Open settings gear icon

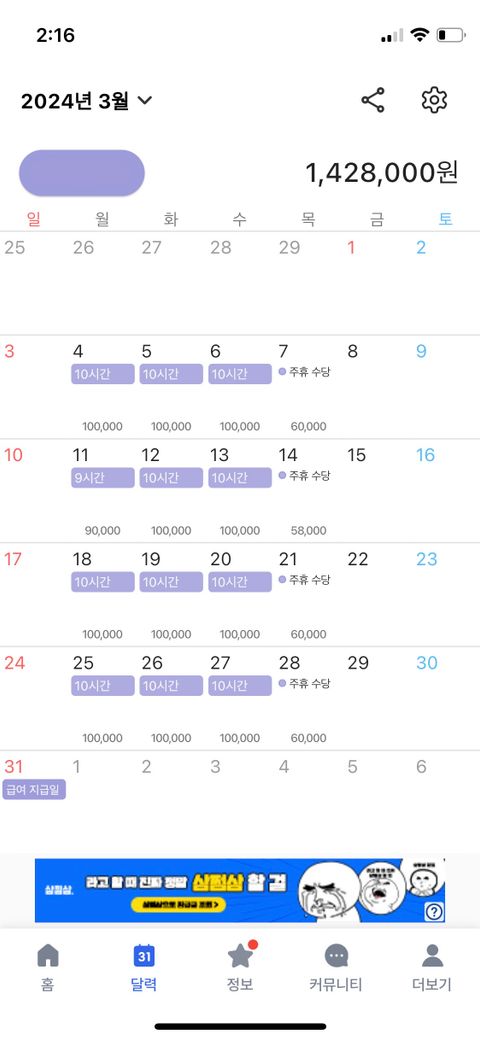[x=434, y=100]
